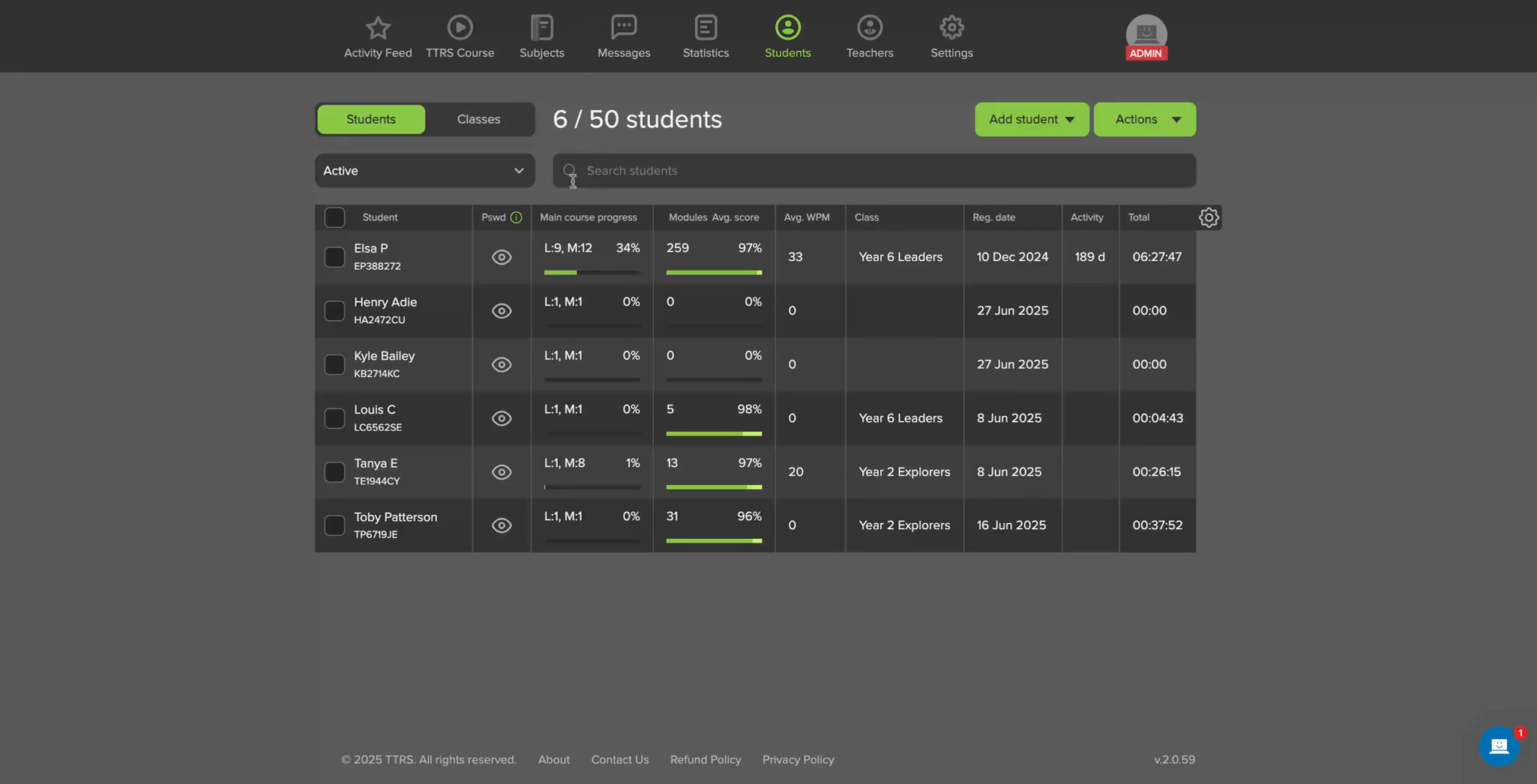Expand the Active status filter dropdown
1537x784 pixels.
[x=424, y=171]
